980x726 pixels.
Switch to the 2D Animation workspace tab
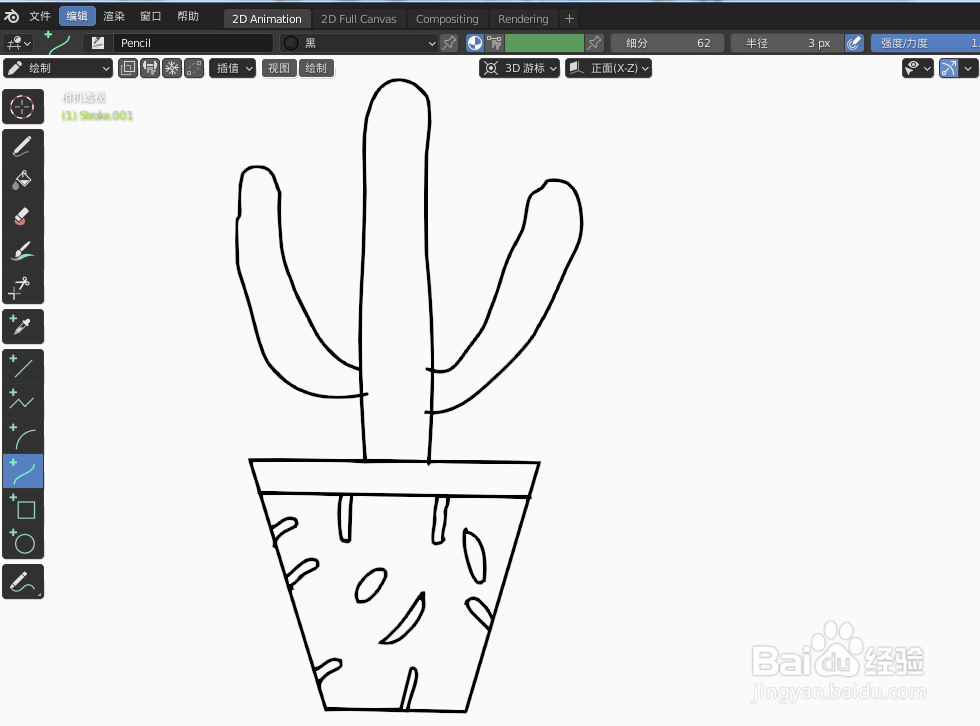point(267,19)
